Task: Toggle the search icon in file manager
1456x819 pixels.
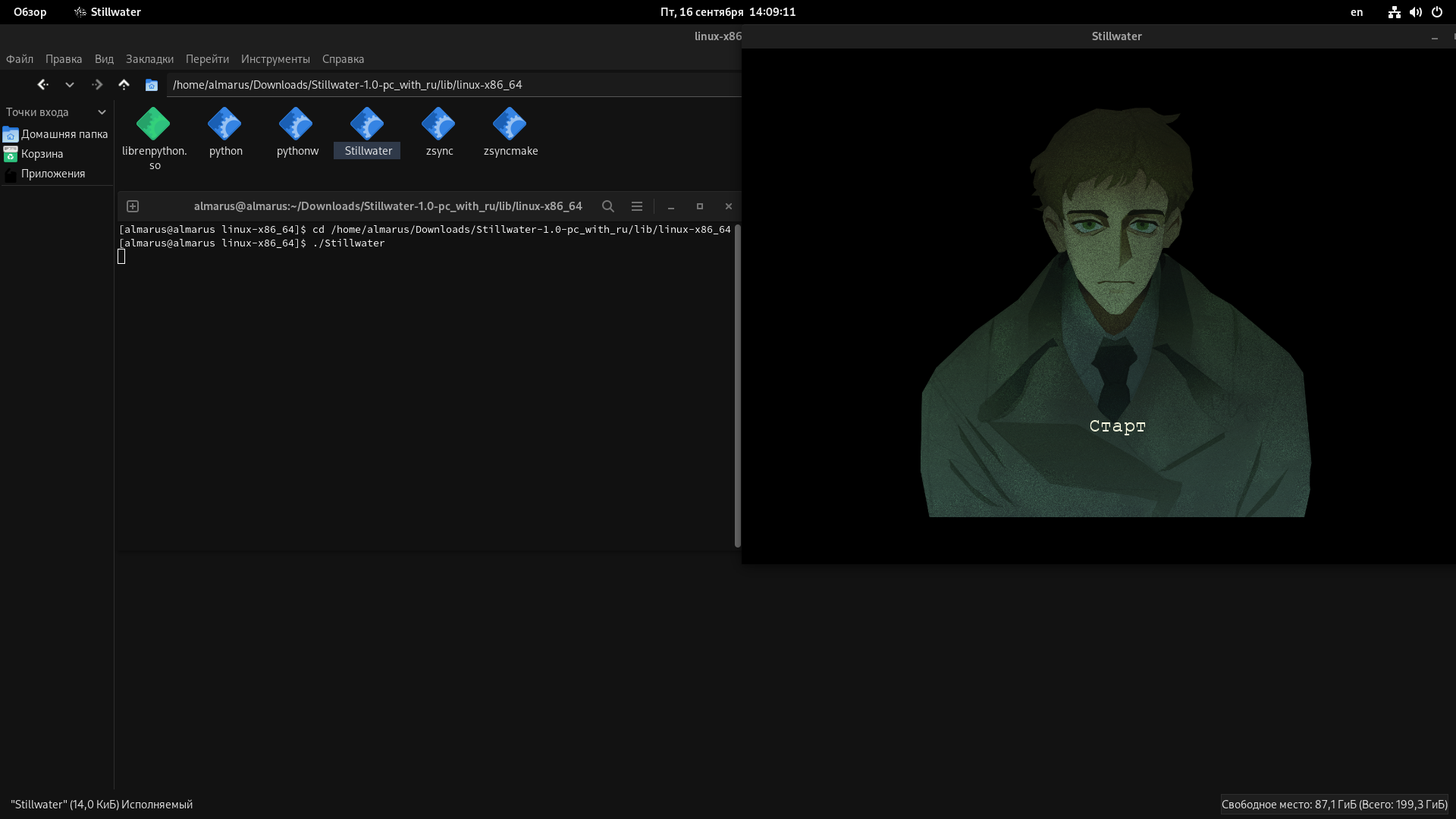Action: (608, 206)
